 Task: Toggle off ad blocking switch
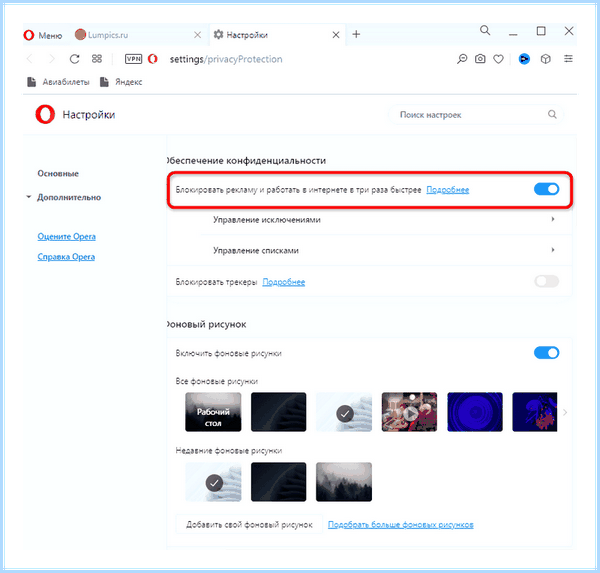tap(546, 189)
